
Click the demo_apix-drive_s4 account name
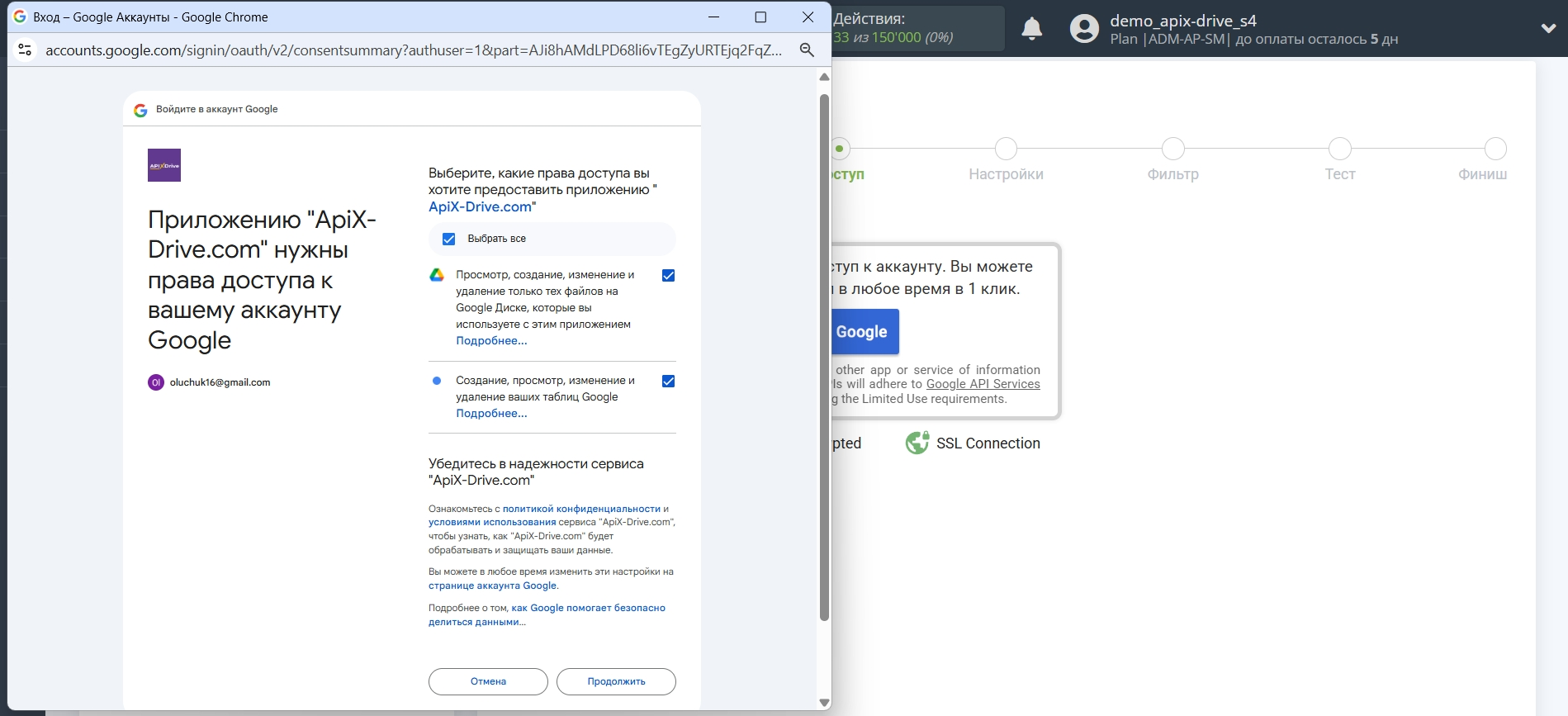(x=1182, y=21)
